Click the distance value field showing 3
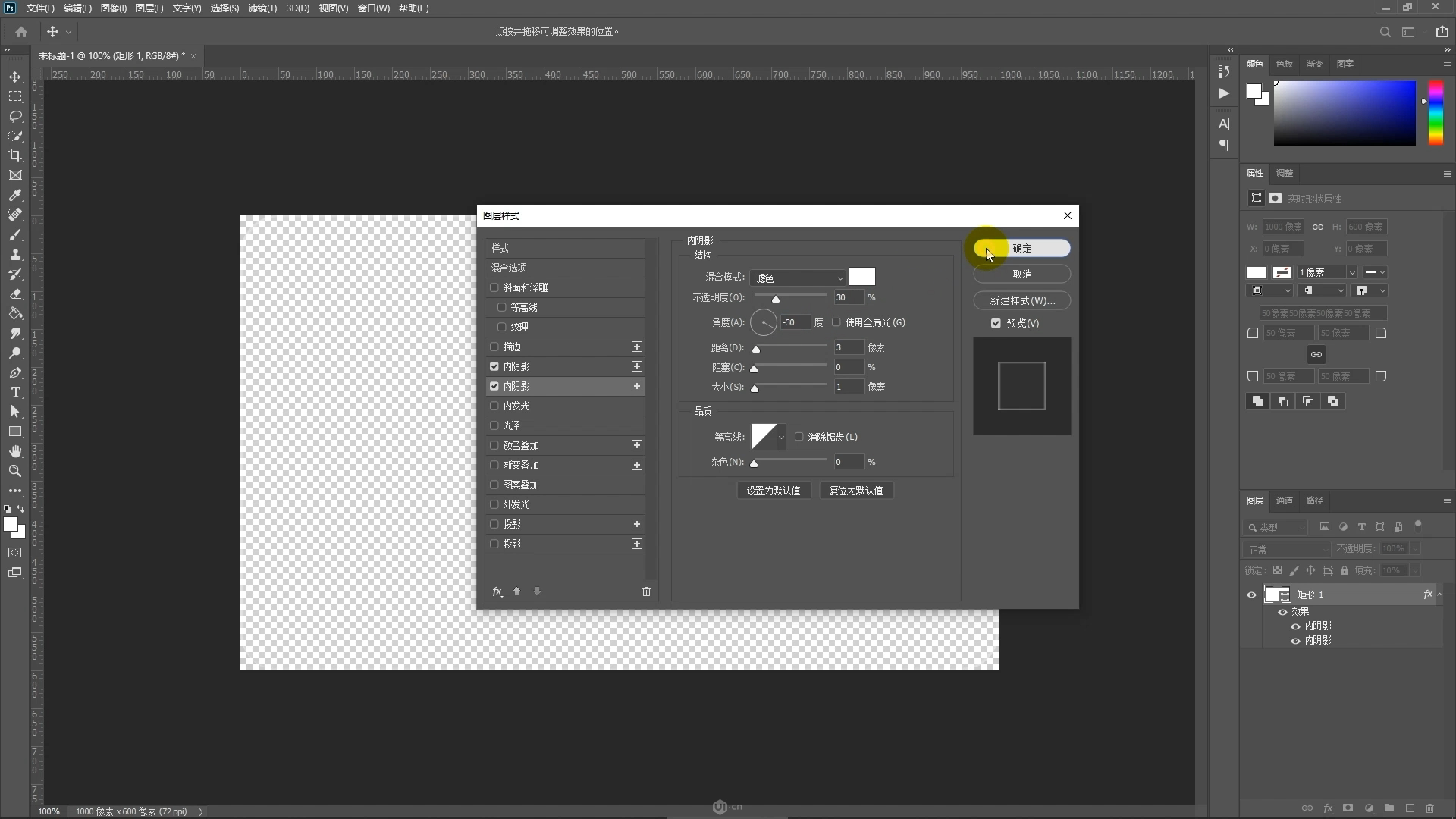Viewport: 1456px width, 819px height. pyautogui.click(x=849, y=347)
